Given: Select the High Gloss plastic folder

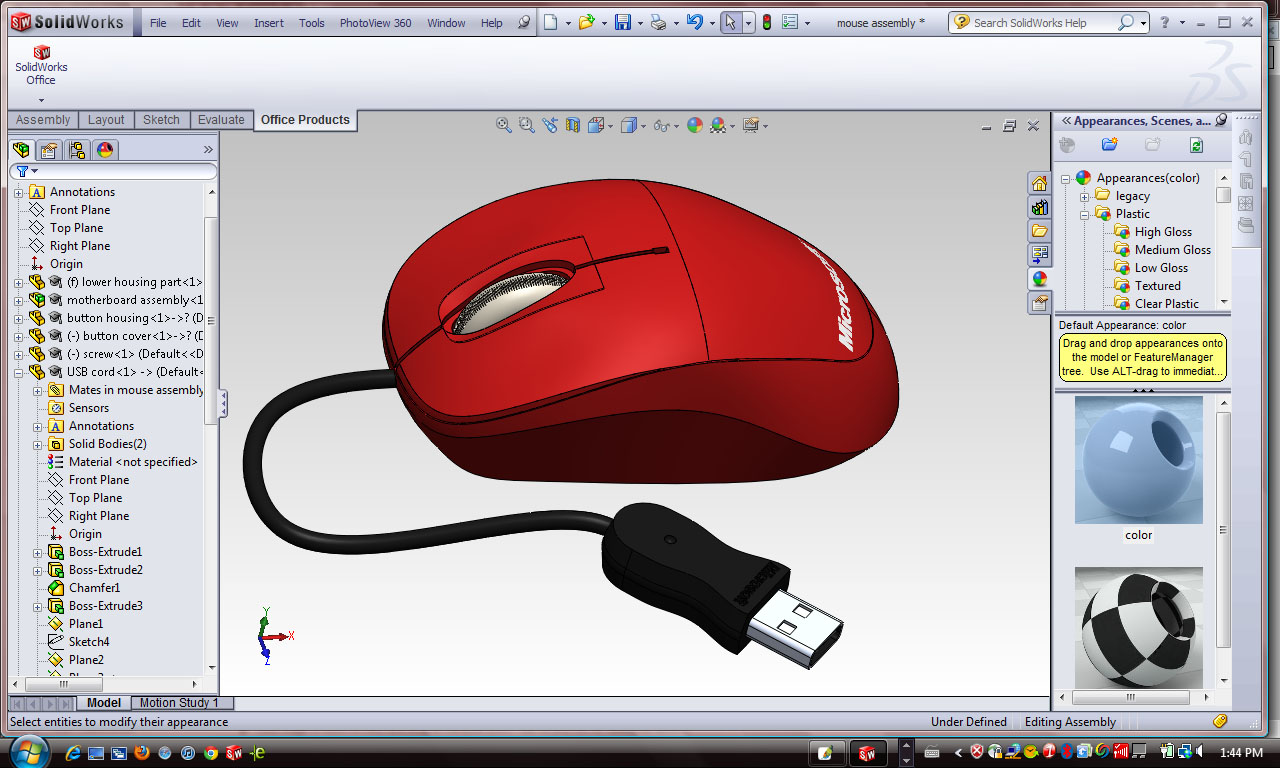Looking at the screenshot, I should 1163,232.
